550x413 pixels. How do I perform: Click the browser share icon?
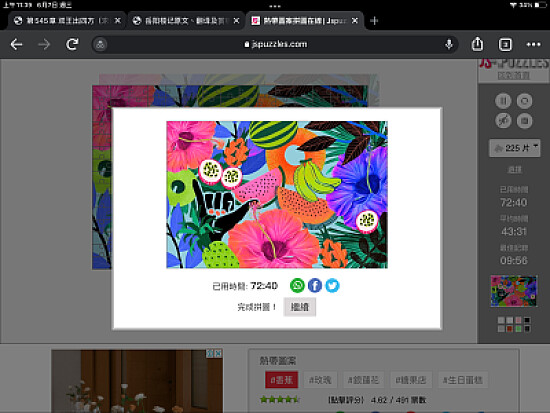pyautogui.click(x=477, y=44)
